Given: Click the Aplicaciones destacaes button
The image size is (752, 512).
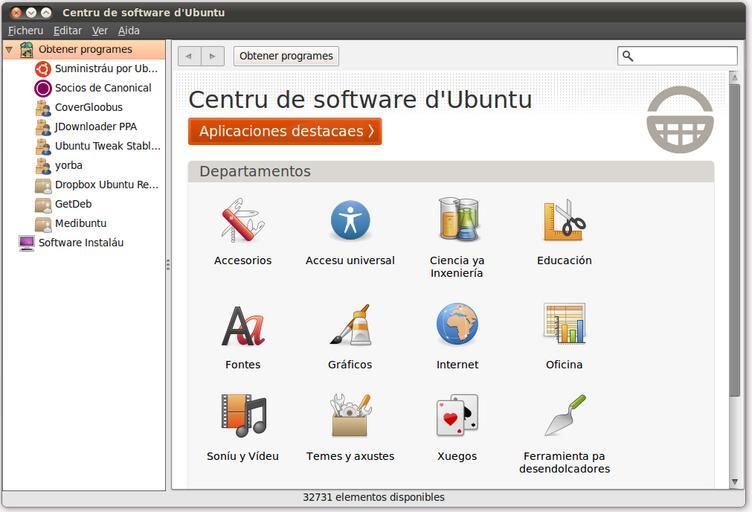Looking at the screenshot, I should pos(285,131).
